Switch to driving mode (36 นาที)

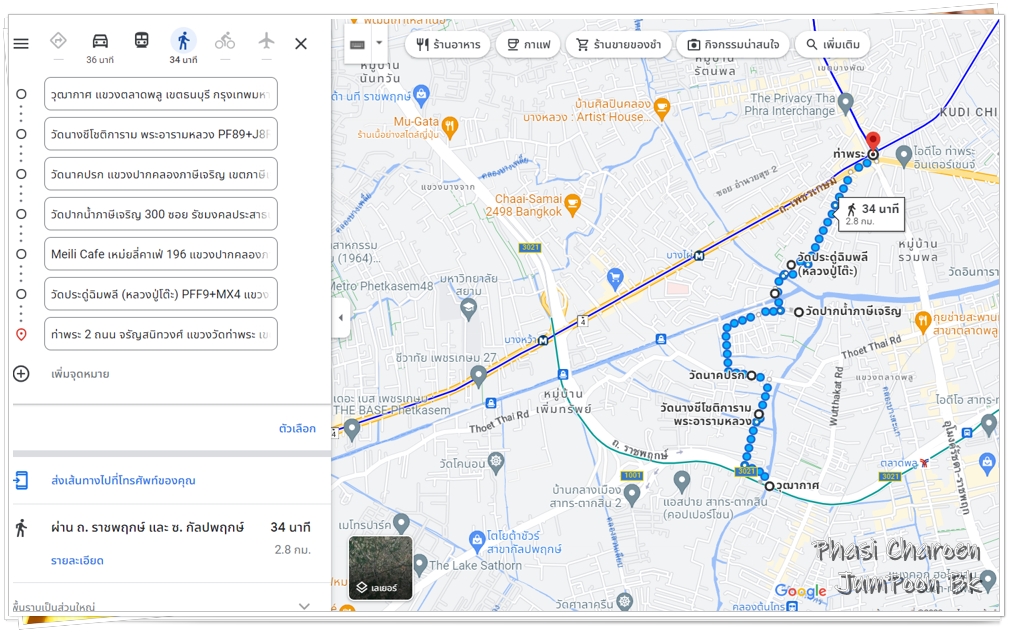(x=100, y=41)
